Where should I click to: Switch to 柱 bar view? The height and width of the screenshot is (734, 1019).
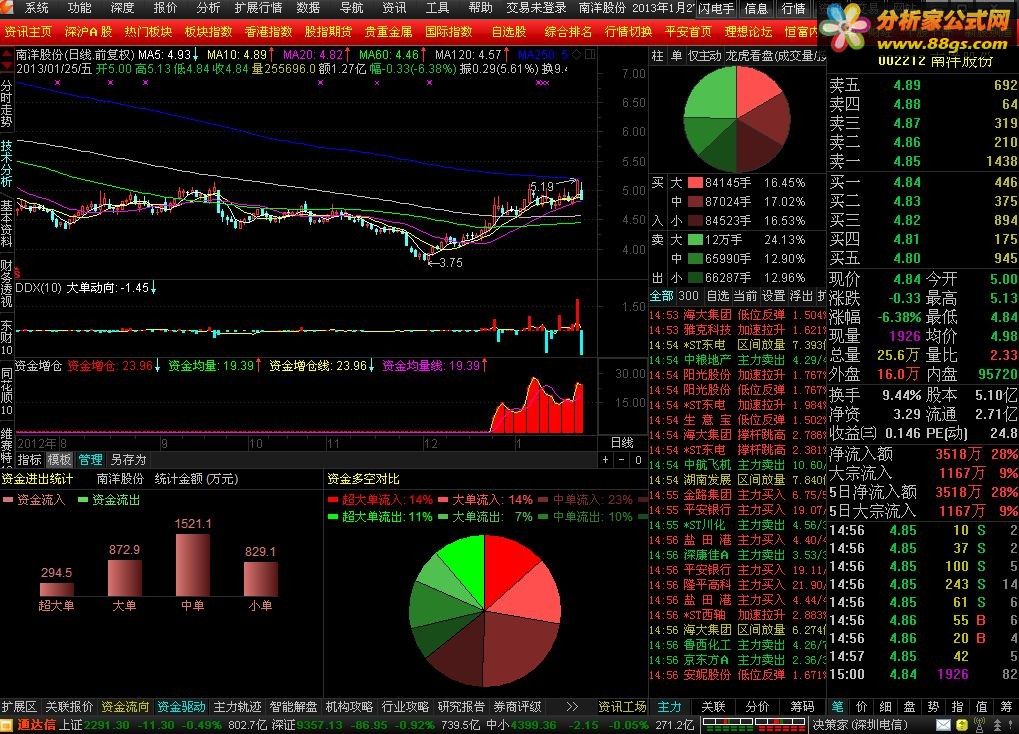pyautogui.click(x=658, y=56)
